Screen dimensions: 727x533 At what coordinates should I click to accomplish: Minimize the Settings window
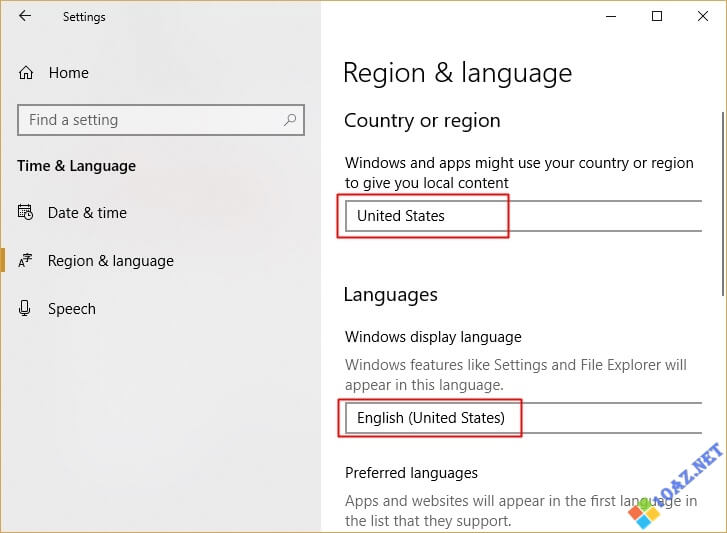611,16
